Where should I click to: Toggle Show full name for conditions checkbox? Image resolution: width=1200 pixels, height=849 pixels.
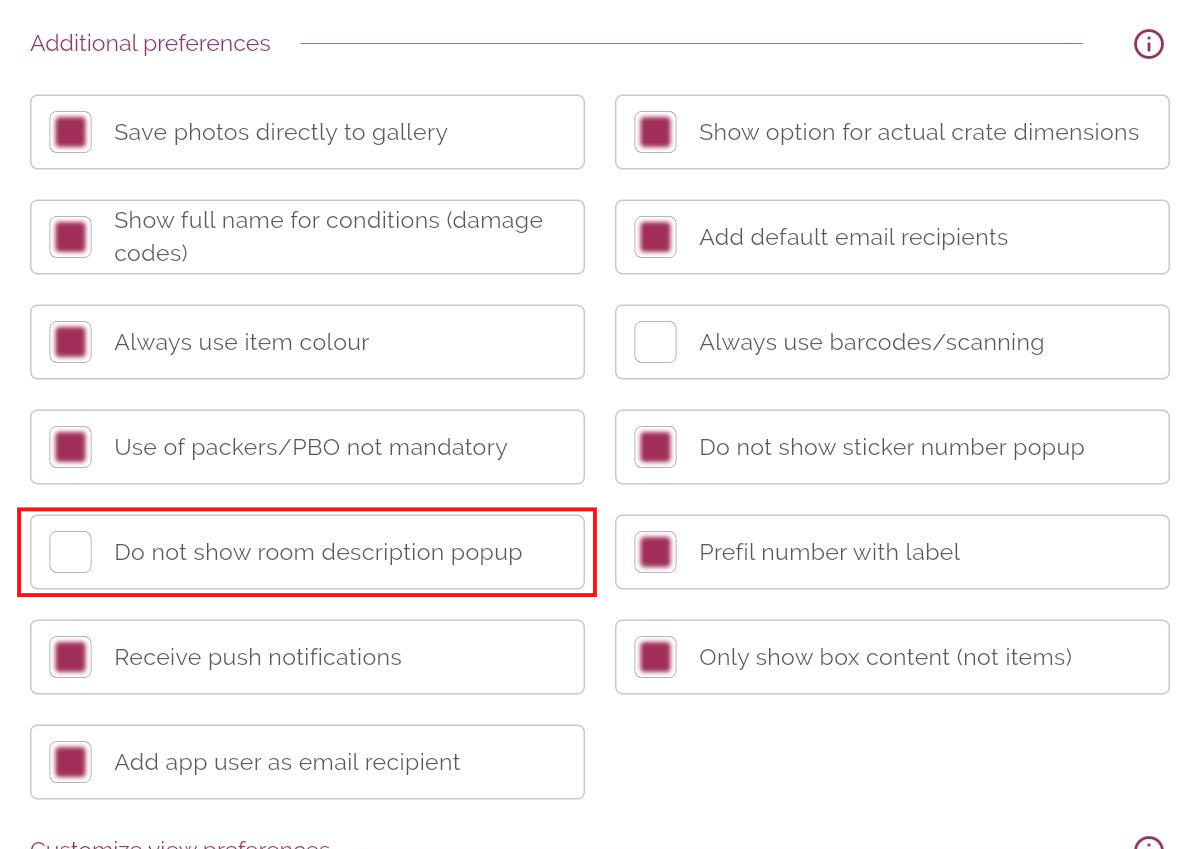(x=70, y=237)
